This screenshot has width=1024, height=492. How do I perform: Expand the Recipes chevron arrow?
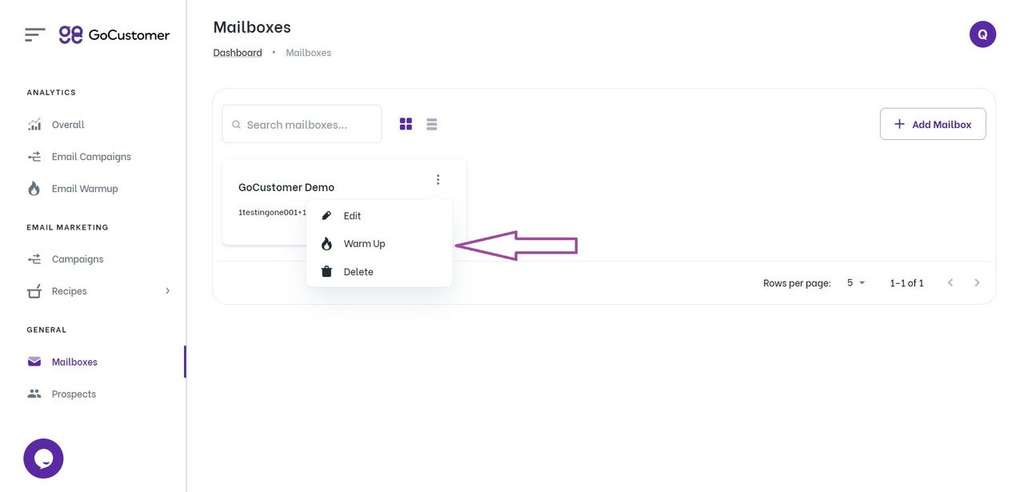pos(167,291)
